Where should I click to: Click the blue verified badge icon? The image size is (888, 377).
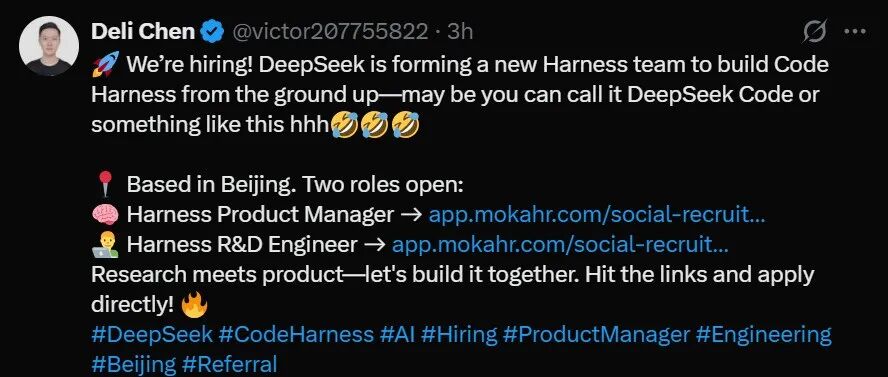213,32
